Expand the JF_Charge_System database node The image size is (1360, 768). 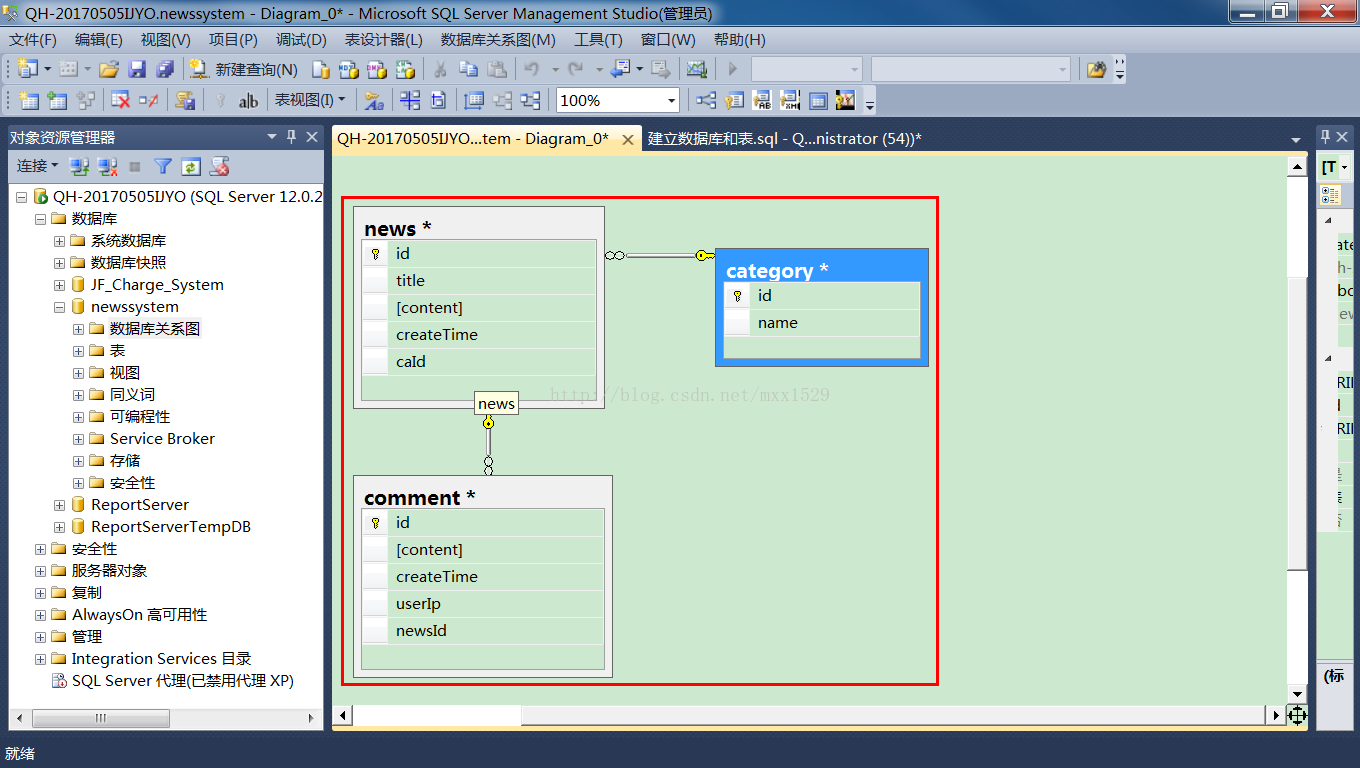[x=59, y=285]
